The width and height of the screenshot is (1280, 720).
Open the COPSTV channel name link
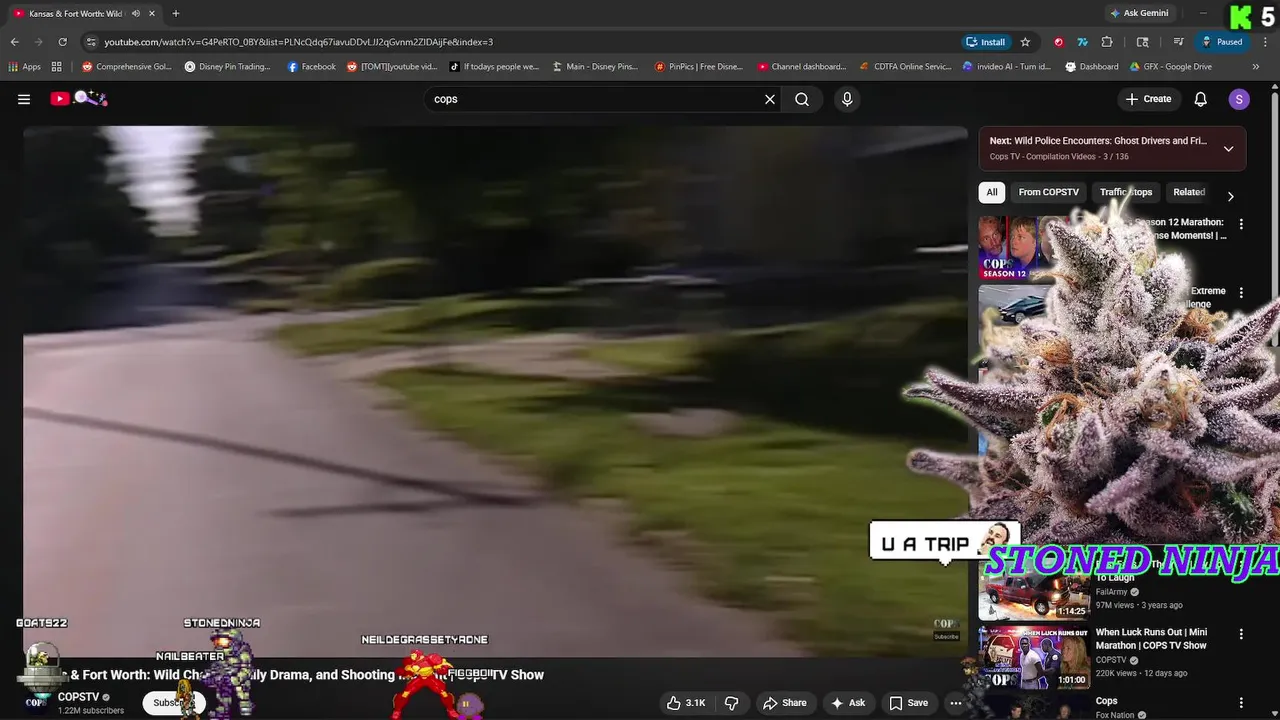click(x=78, y=697)
